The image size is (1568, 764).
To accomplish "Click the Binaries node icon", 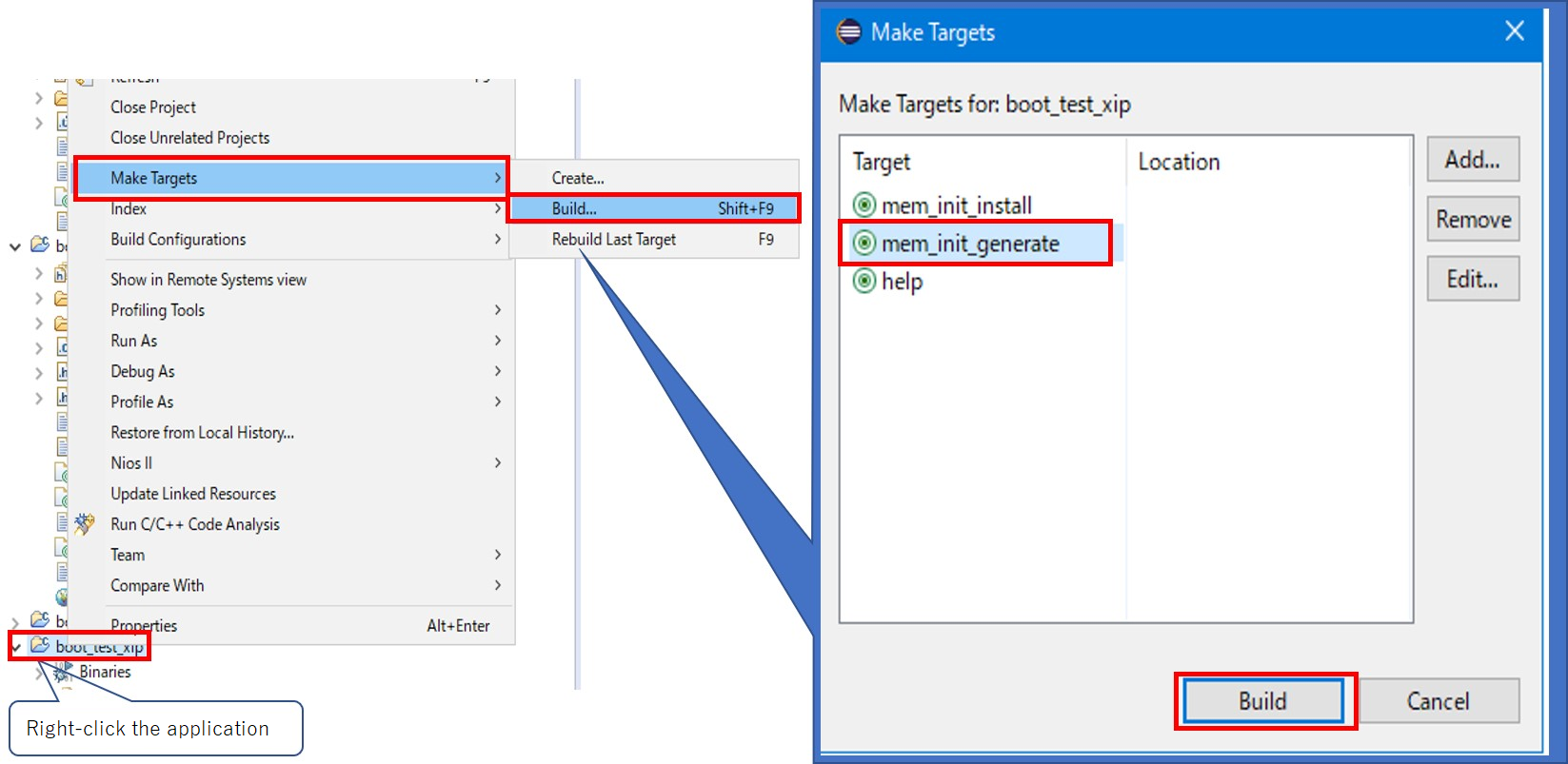I will (64, 672).
